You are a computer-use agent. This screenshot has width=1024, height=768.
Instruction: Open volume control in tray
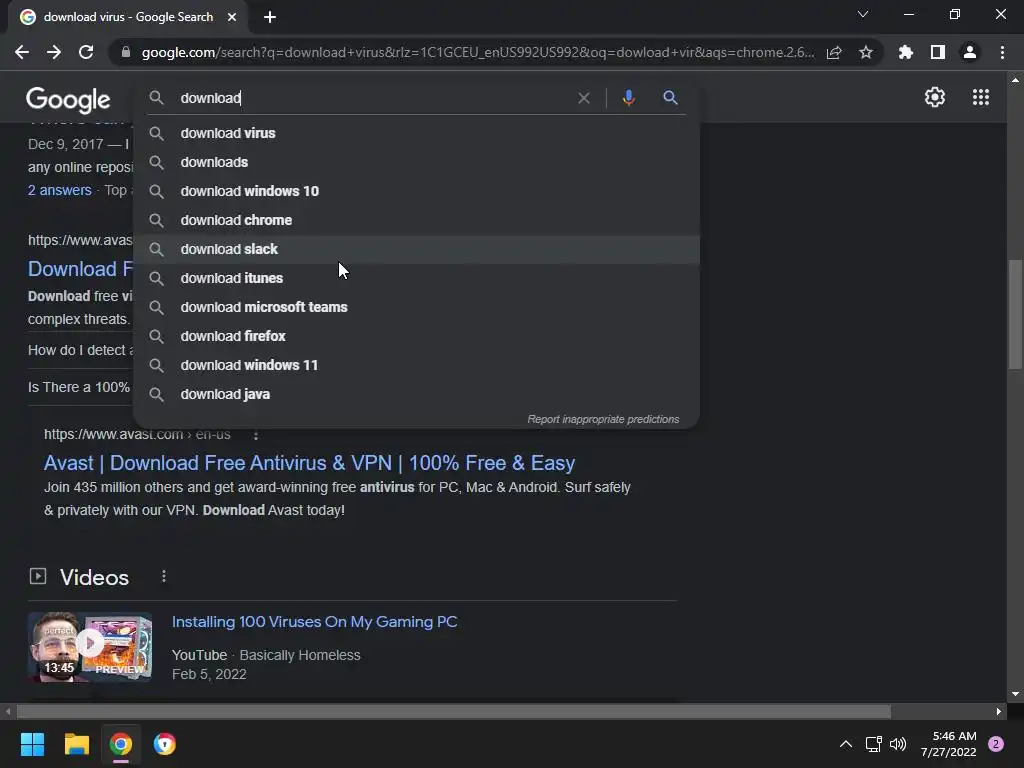899,744
